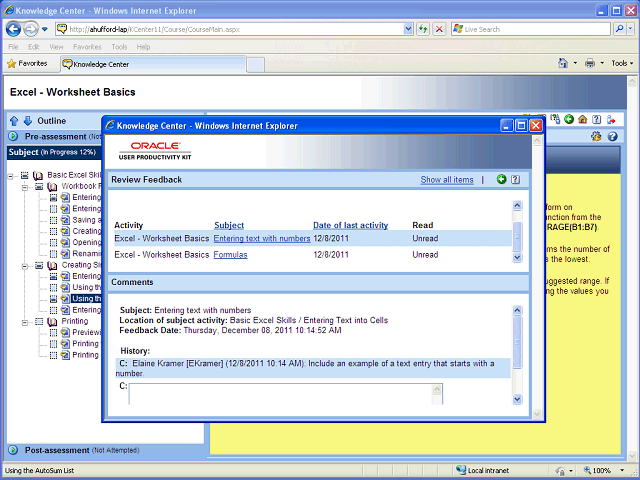Click the browser Forward arrow button
This screenshot has width=640, height=480.
click(x=30, y=29)
